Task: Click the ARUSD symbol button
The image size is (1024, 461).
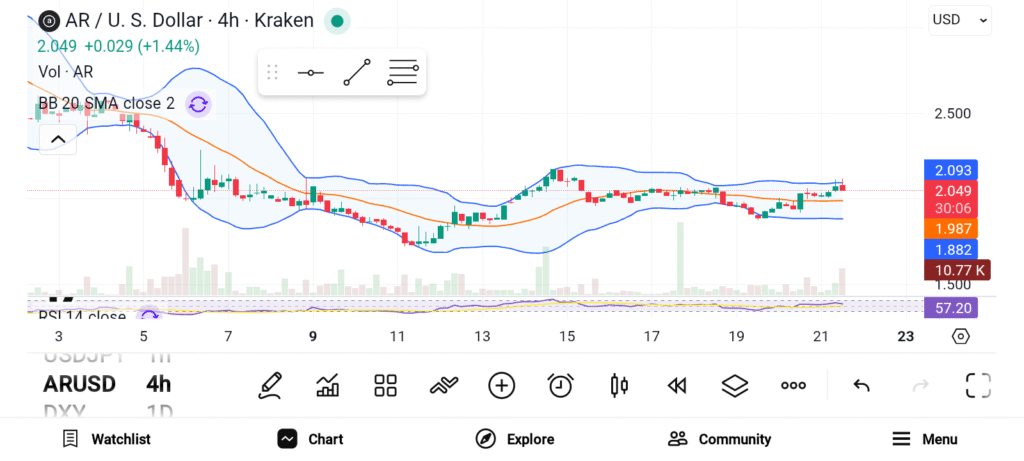Action: pos(80,384)
